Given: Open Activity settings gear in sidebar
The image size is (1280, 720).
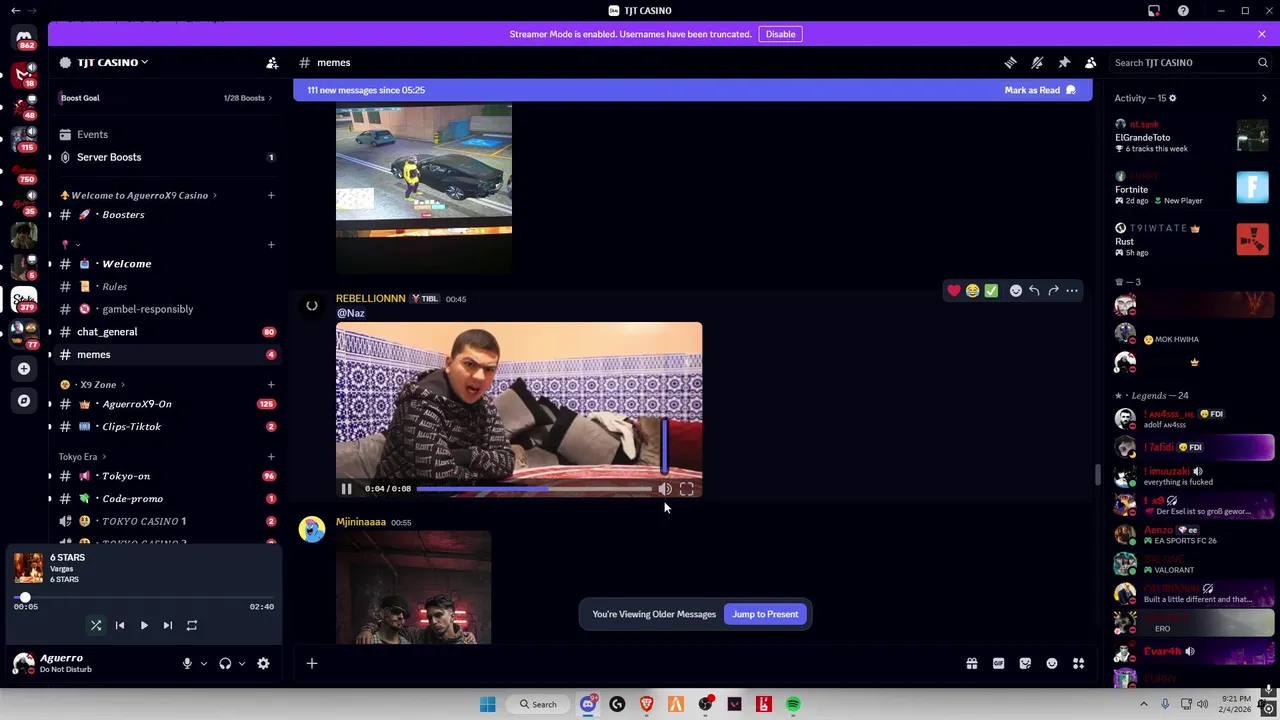Looking at the screenshot, I should [1172, 98].
